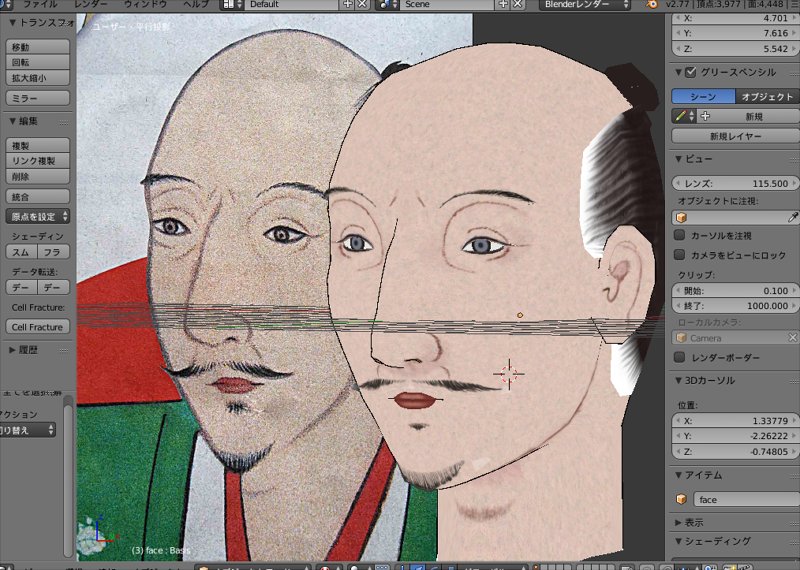Open the screen layout browser icon
800x570 pixels.
point(233,5)
